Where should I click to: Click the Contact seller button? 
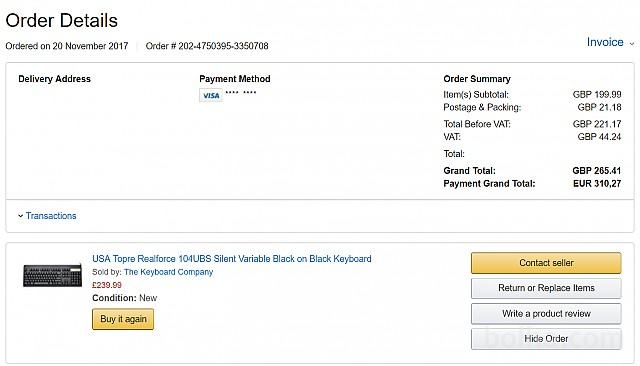pyautogui.click(x=546, y=263)
